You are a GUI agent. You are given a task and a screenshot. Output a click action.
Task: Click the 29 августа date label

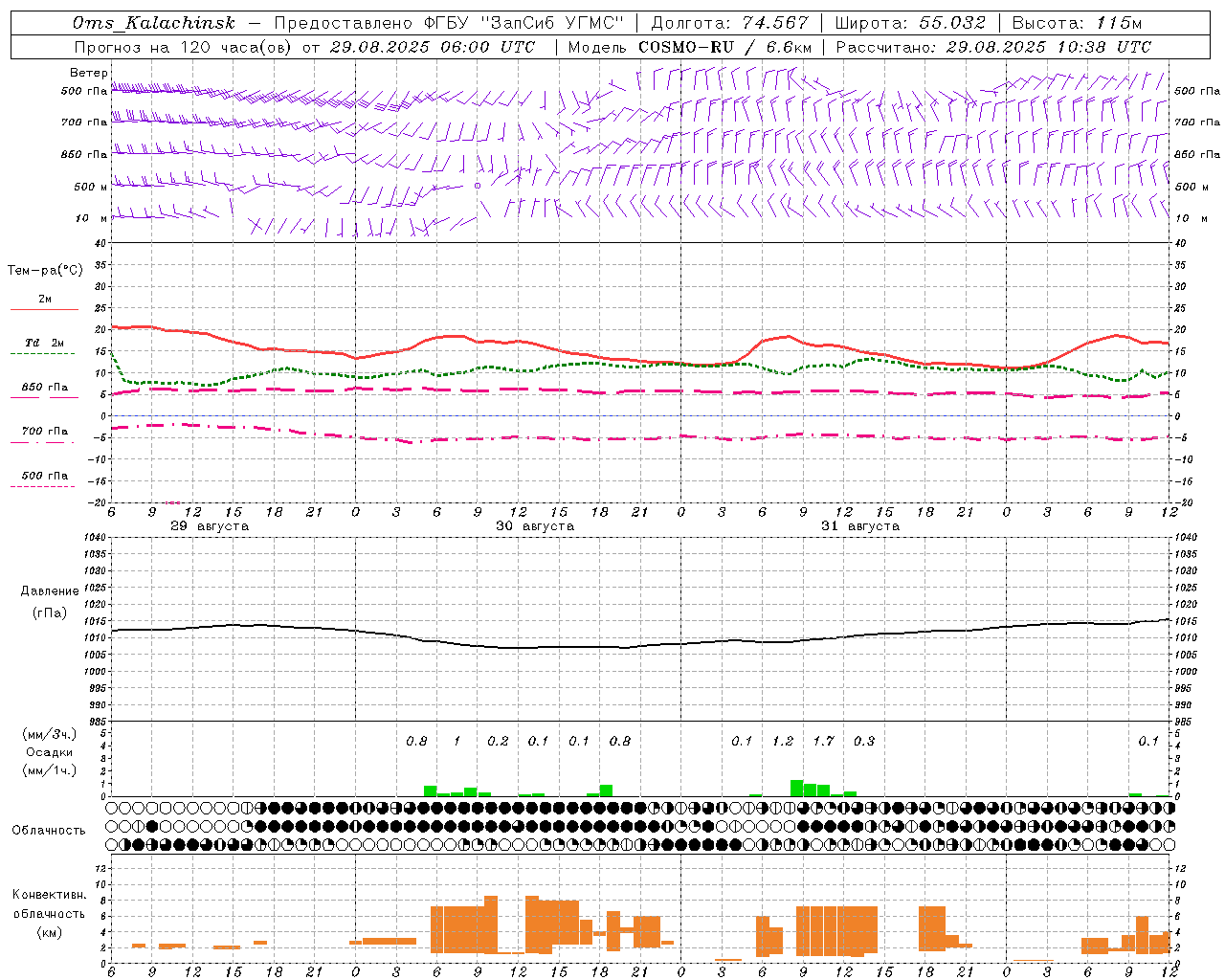click(x=210, y=526)
